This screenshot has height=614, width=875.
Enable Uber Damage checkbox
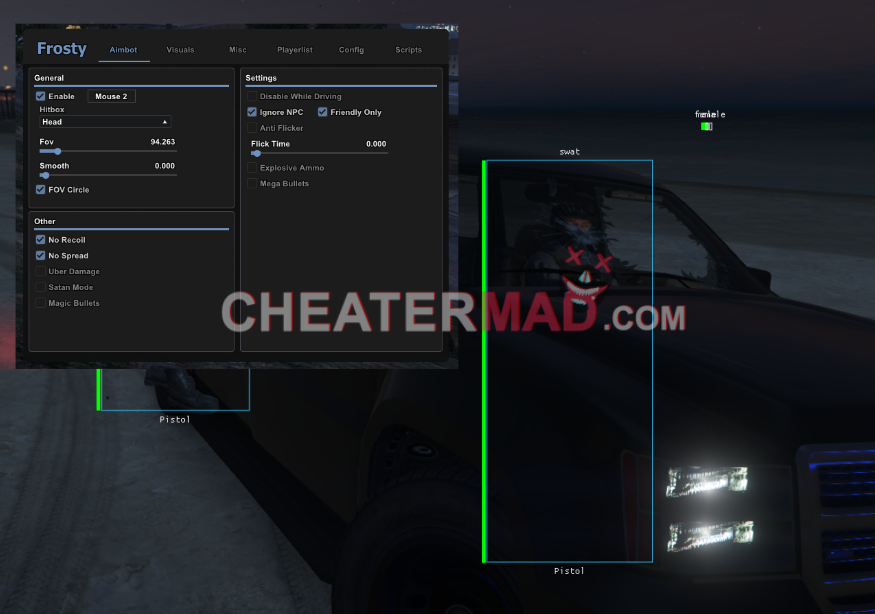[41, 271]
